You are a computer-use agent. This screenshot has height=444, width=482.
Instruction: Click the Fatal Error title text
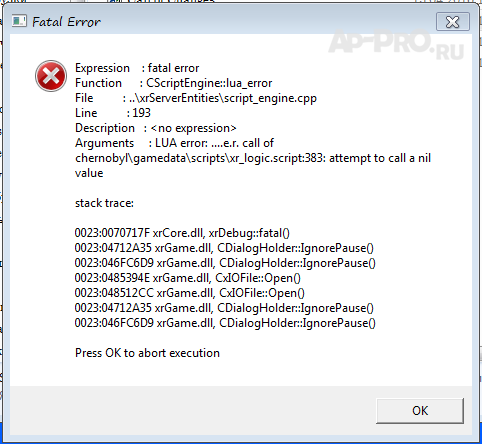click(x=66, y=22)
